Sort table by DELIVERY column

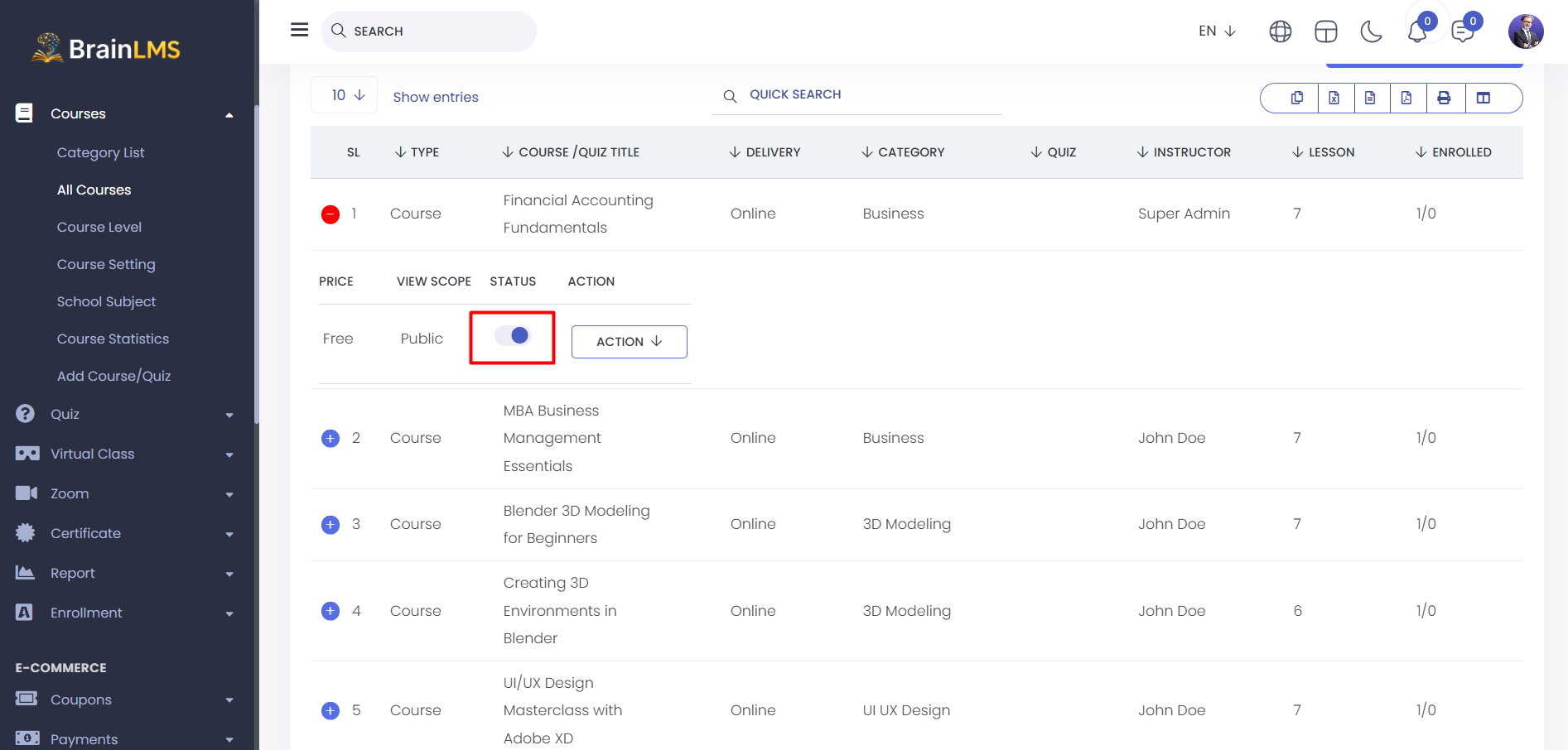coord(765,152)
